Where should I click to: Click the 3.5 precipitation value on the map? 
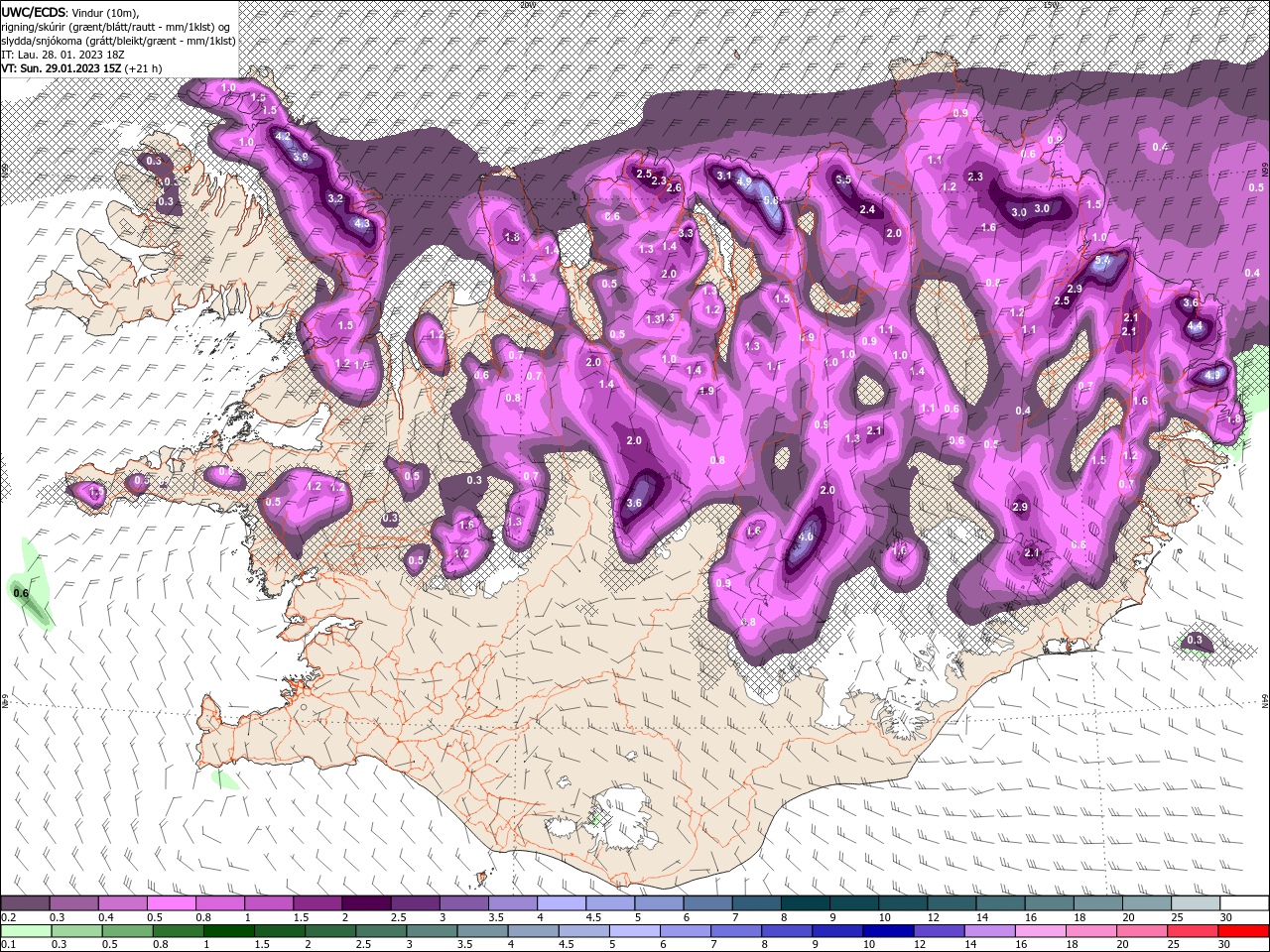[x=843, y=179]
